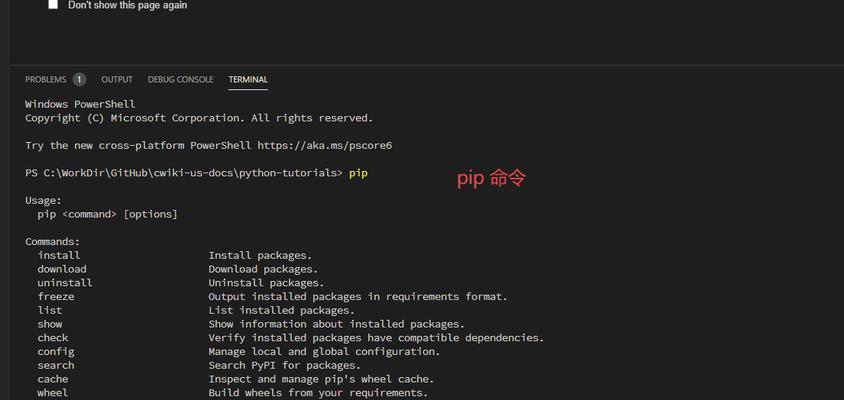Activate the TERMINAL tab
Image resolution: width=844 pixels, height=400 pixels.
click(248, 80)
